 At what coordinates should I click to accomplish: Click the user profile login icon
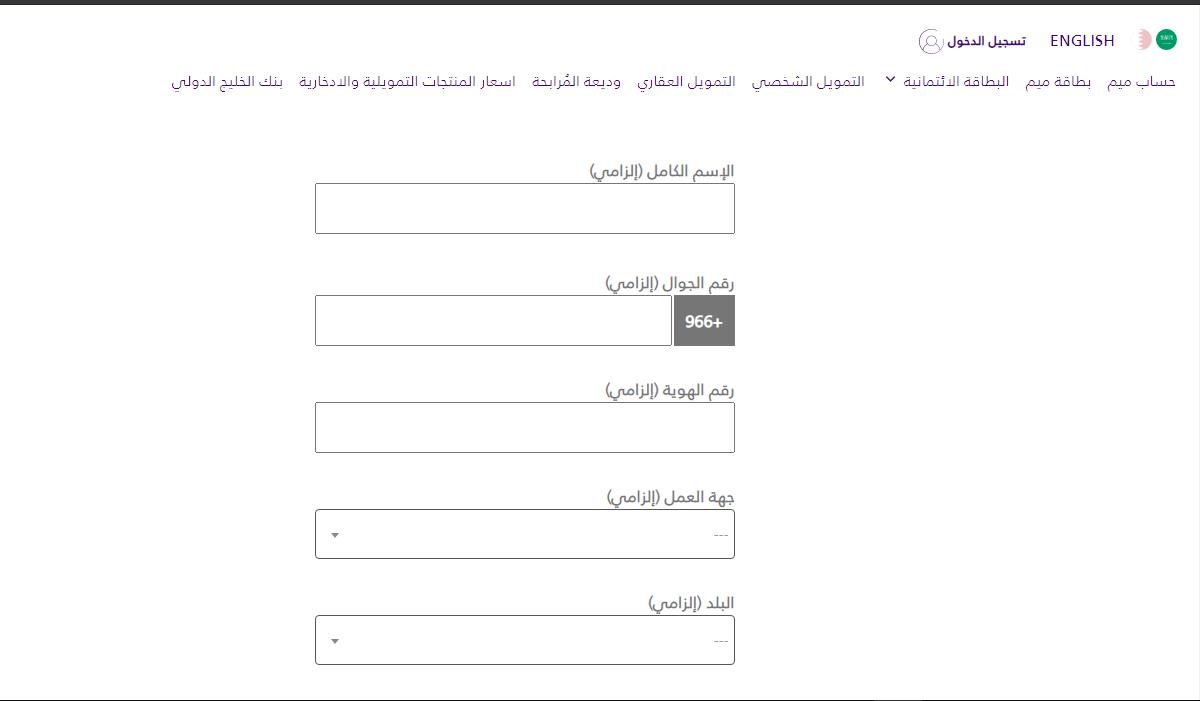[x=930, y=41]
